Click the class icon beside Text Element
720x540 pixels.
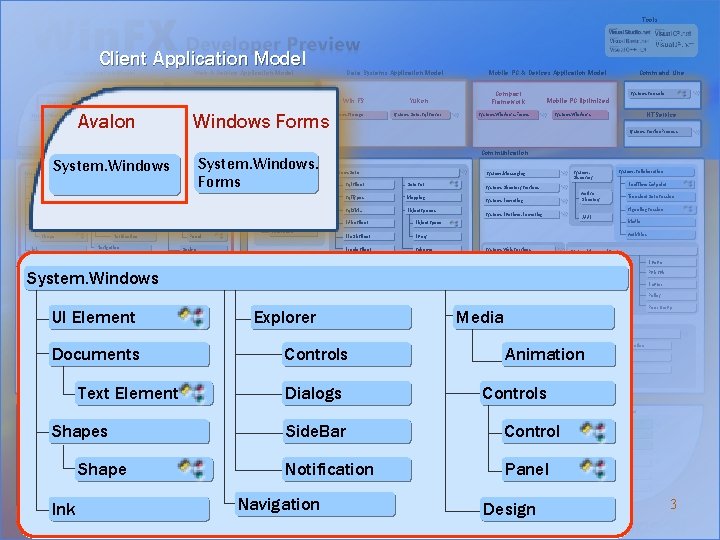click(193, 392)
